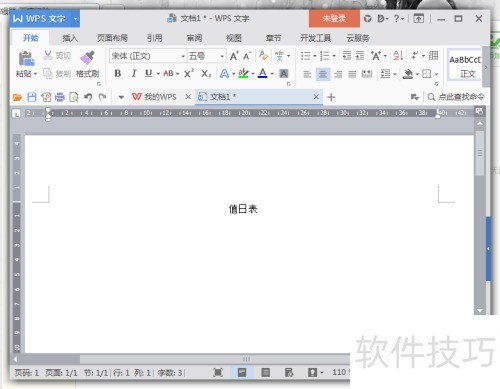Open the 开发工具 tab

click(315, 38)
